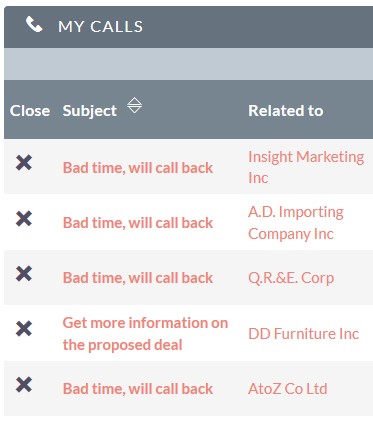The height and width of the screenshot is (423, 373).
Task: Click the phone icon in My Calls header
Action: click(34, 25)
